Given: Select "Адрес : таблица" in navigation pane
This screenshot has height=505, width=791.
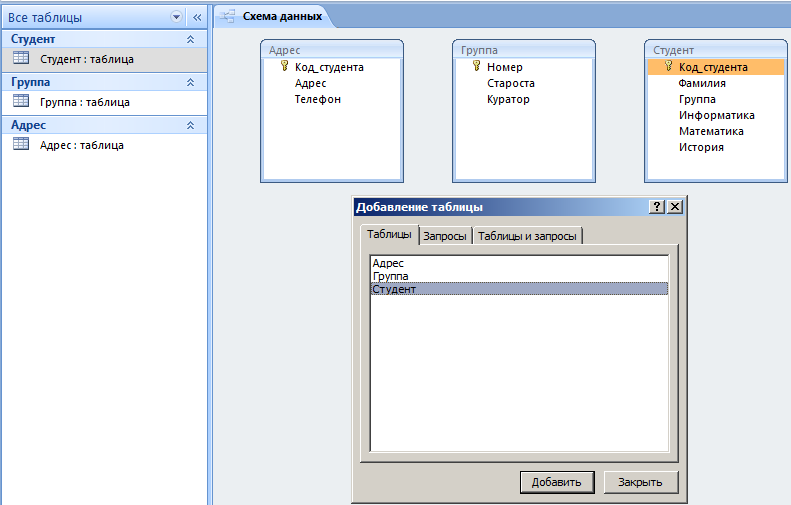Looking at the screenshot, I should pos(104,145).
